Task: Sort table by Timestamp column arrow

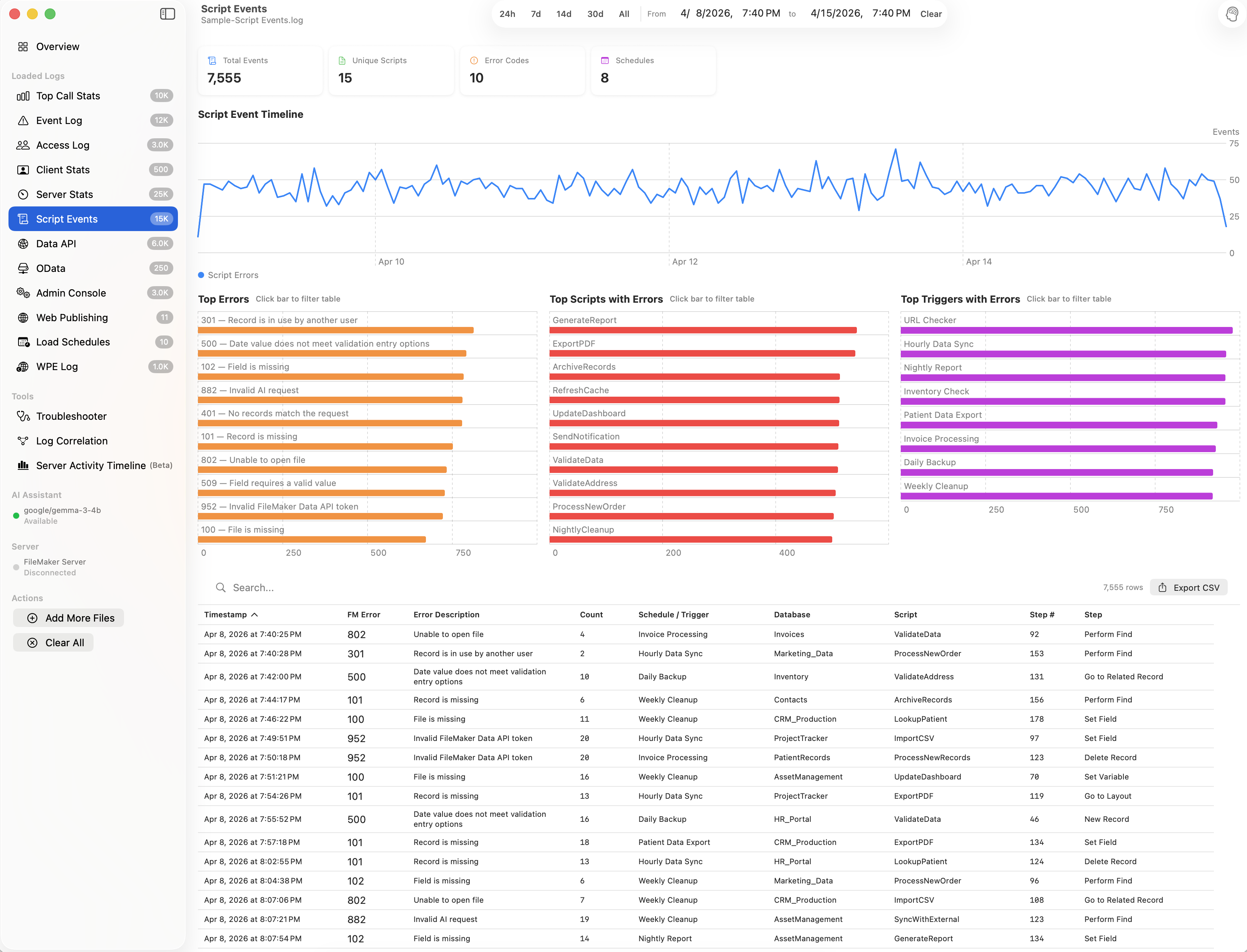Action: pyautogui.click(x=255, y=615)
